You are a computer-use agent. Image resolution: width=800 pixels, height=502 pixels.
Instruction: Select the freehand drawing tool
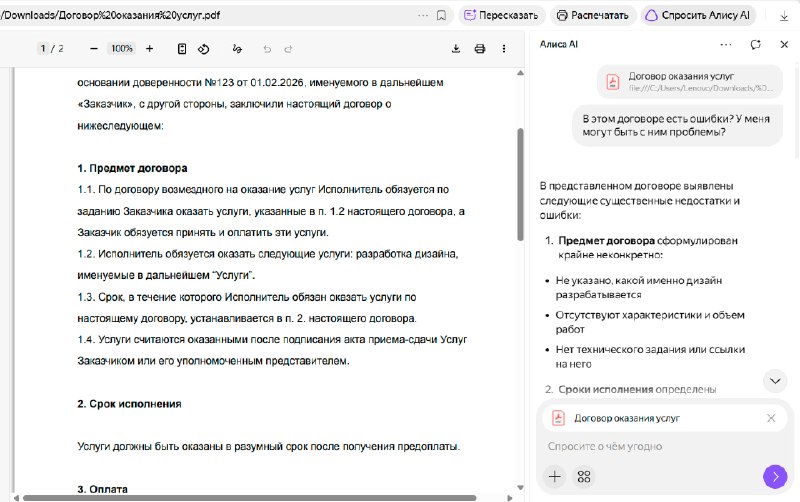pyautogui.click(x=237, y=48)
